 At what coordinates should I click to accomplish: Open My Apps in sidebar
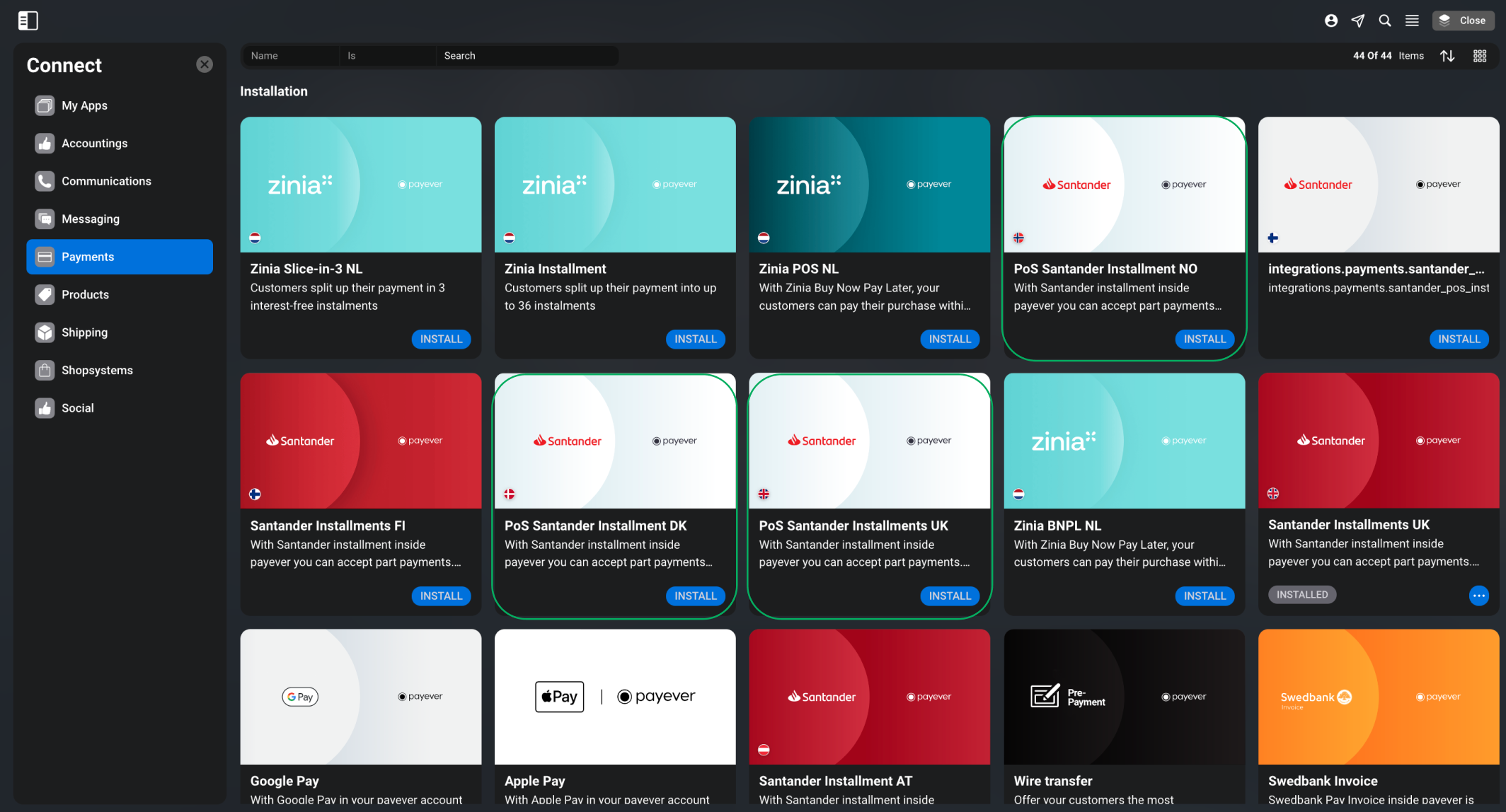coord(120,105)
